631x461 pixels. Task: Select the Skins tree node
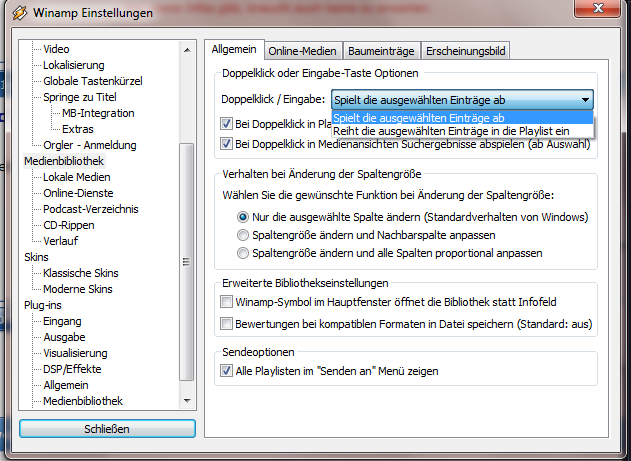point(36,257)
